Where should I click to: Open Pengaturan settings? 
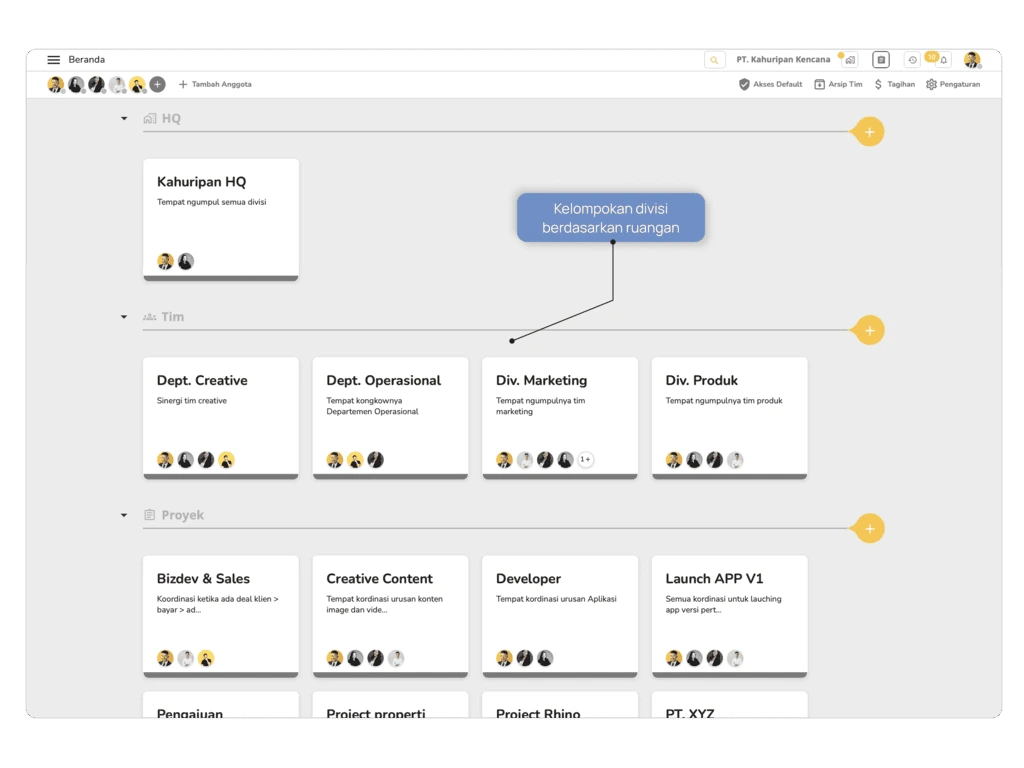(953, 84)
